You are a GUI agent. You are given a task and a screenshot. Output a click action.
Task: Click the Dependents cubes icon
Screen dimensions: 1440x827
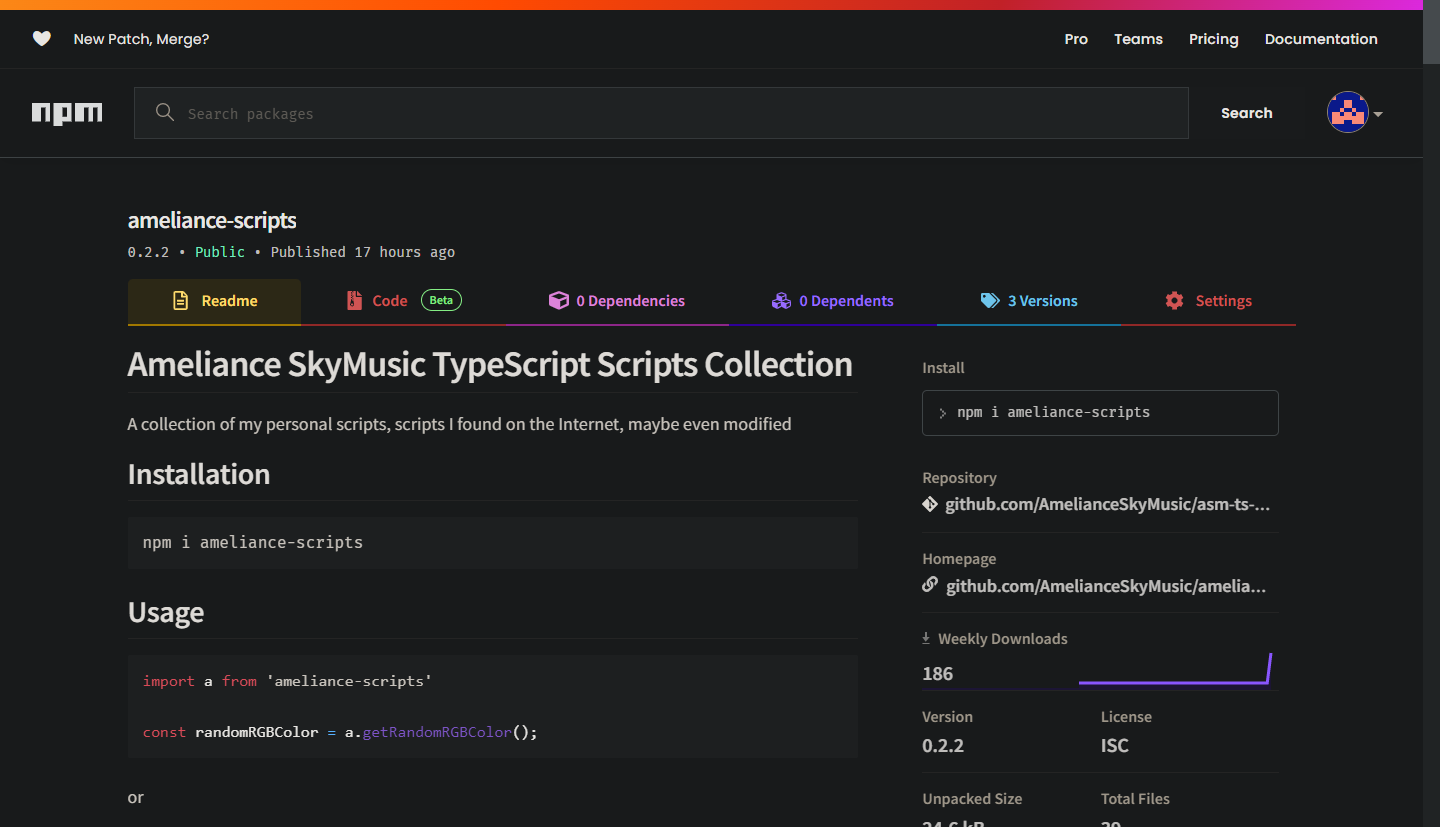coord(781,301)
